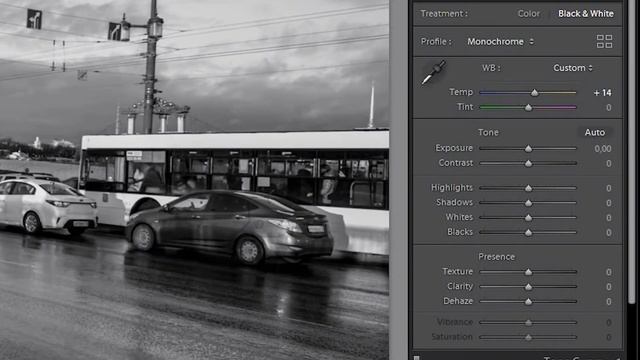Open the Profile Browser grid icon
The width and height of the screenshot is (640, 360).
coord(604,42)
